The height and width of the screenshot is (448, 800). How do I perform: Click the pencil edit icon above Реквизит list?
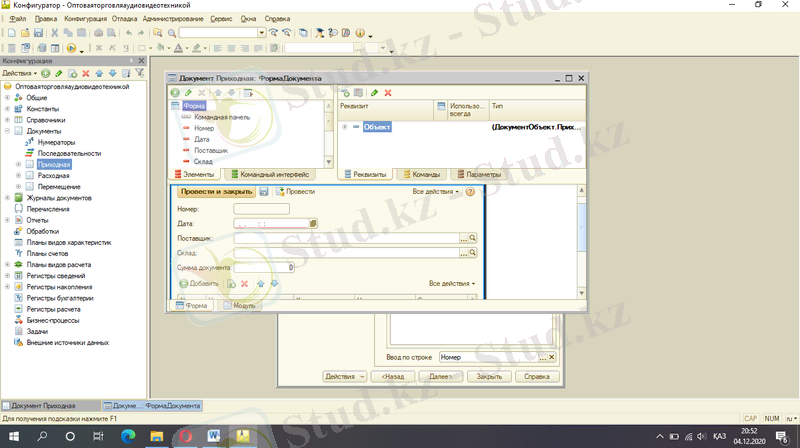point(375,93)
